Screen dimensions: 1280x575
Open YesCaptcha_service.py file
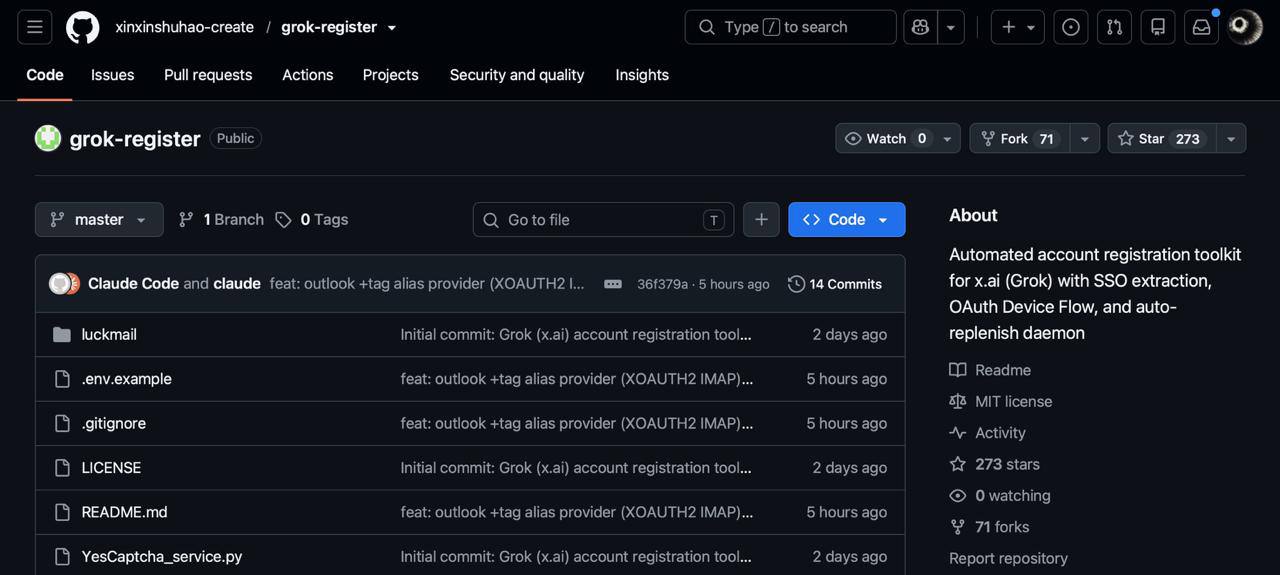click(162, 556)
